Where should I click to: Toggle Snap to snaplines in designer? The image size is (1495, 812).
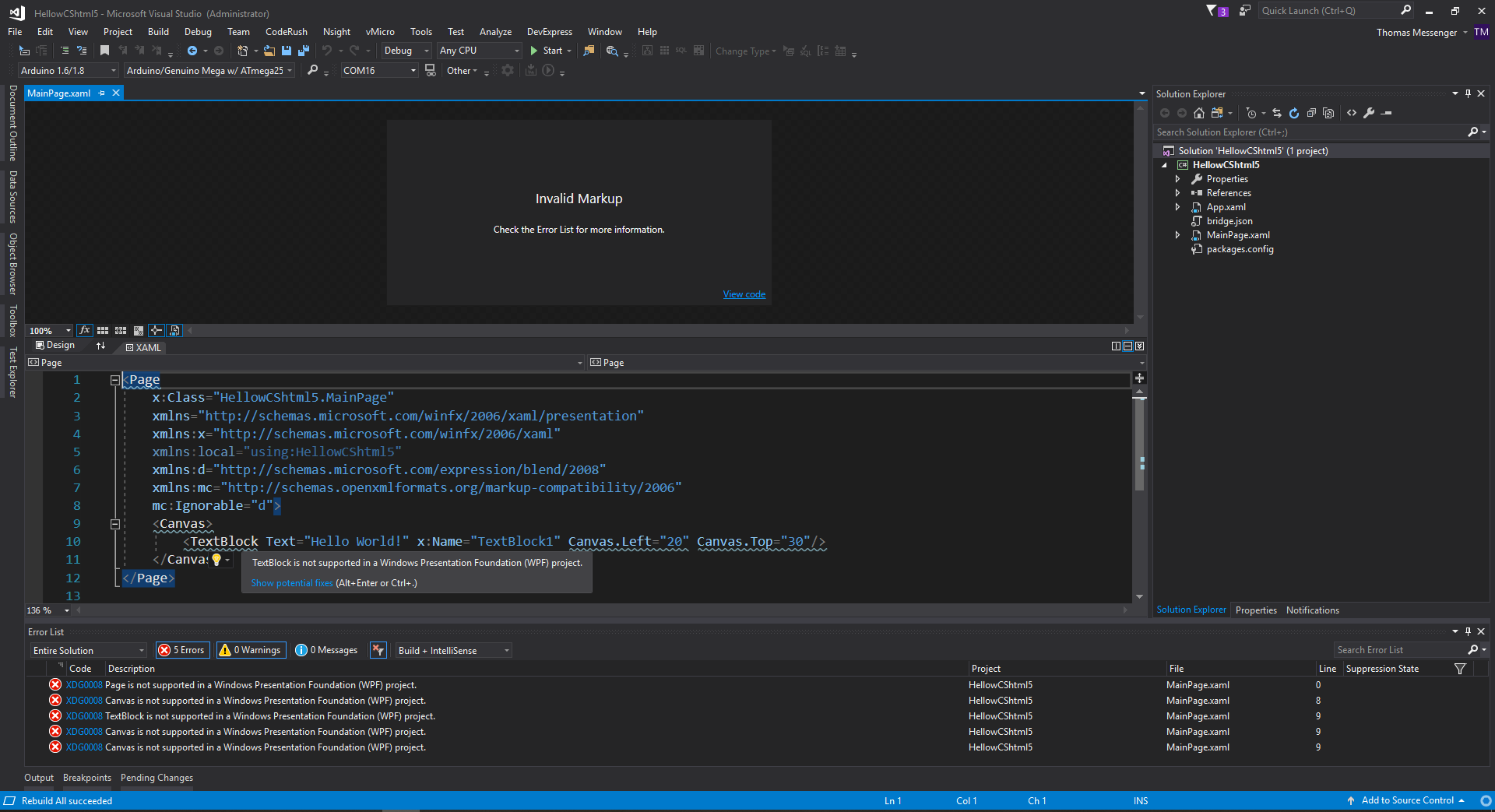[157, 330]
